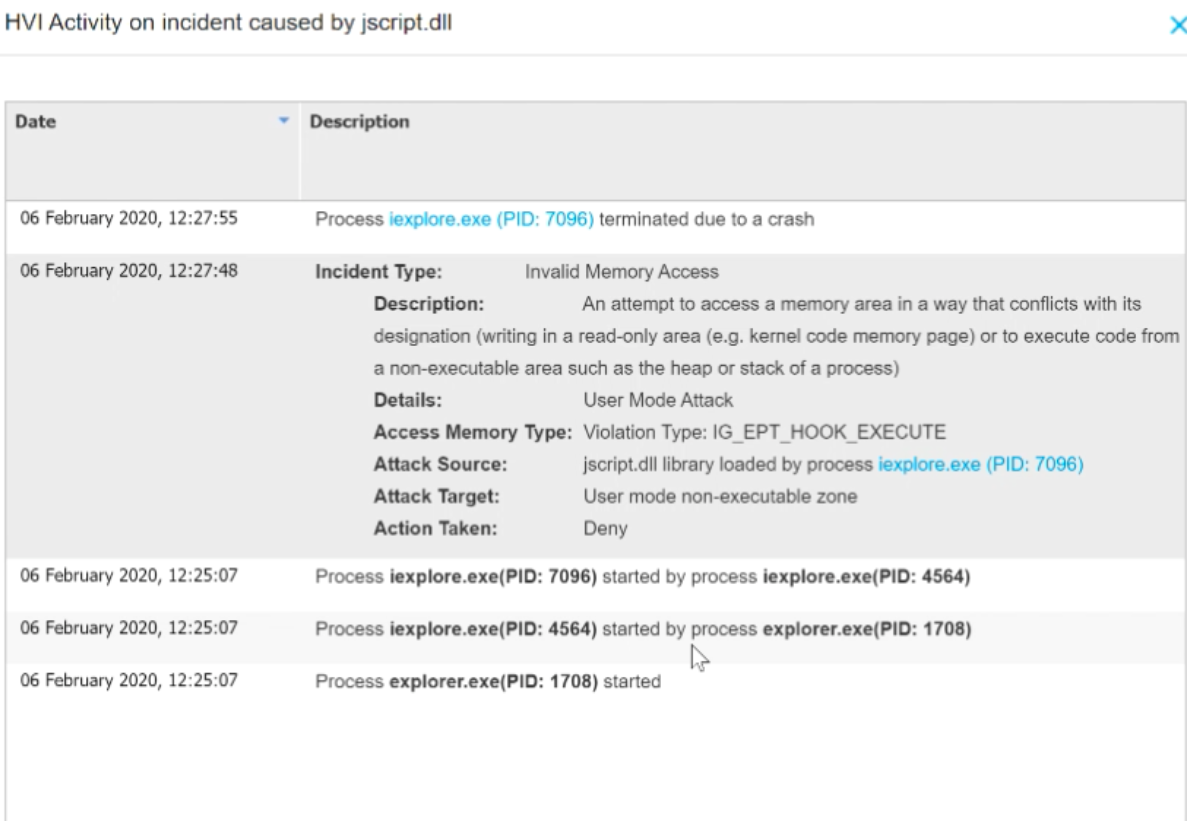The width and height of the screenshot is (1187, 821).
Task: Select the Date column header
Action: [36, 122]
